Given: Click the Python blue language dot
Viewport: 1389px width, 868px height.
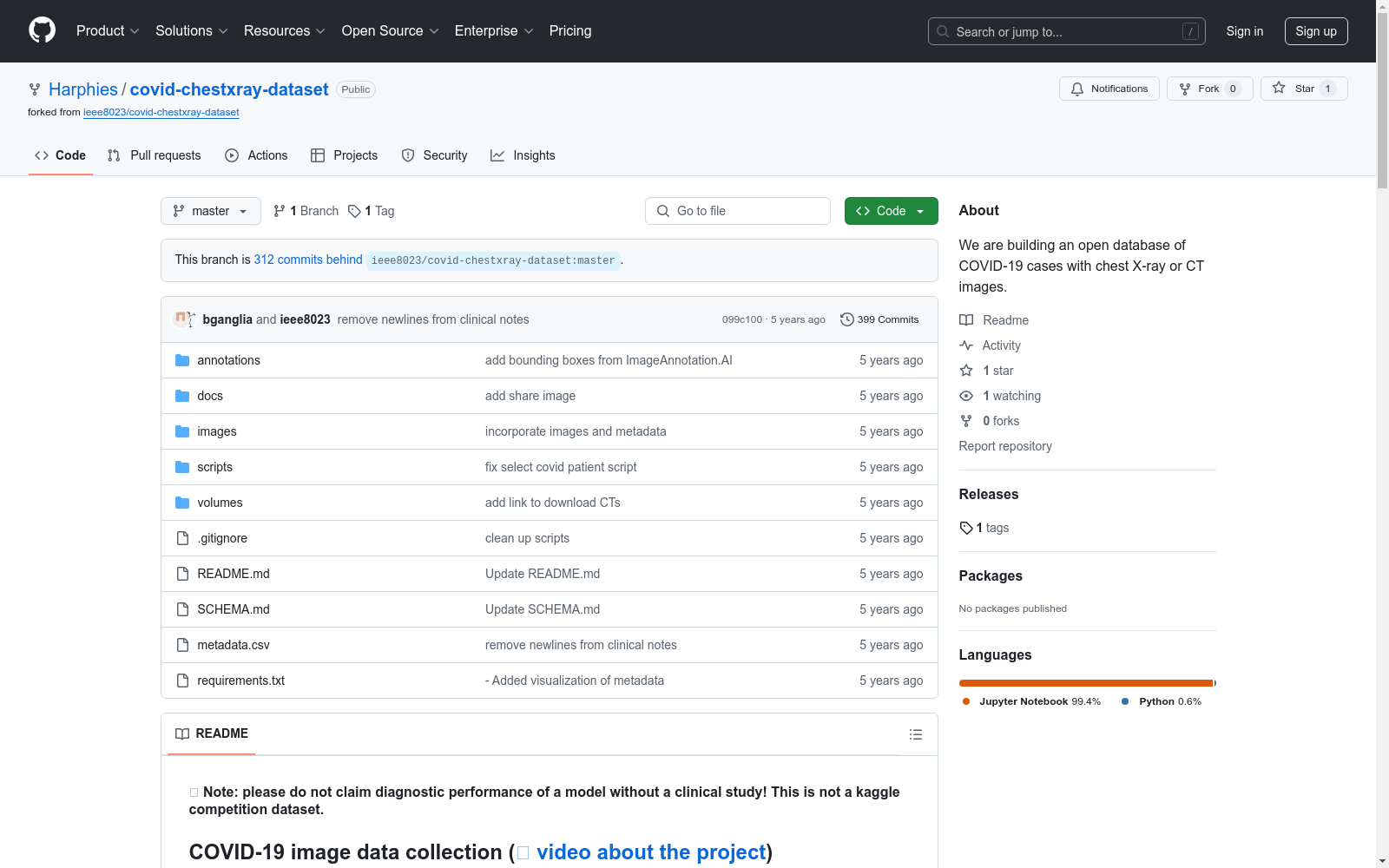Looking at the screenshot, I should [1125, 701].
